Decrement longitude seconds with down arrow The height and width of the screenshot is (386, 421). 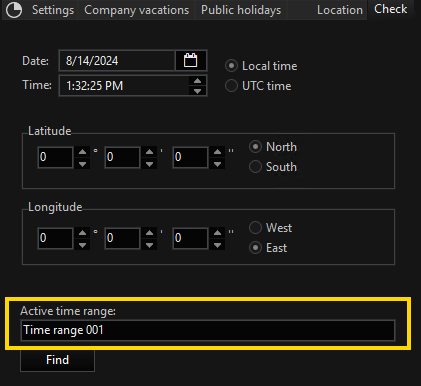click(x=217, y=245)
